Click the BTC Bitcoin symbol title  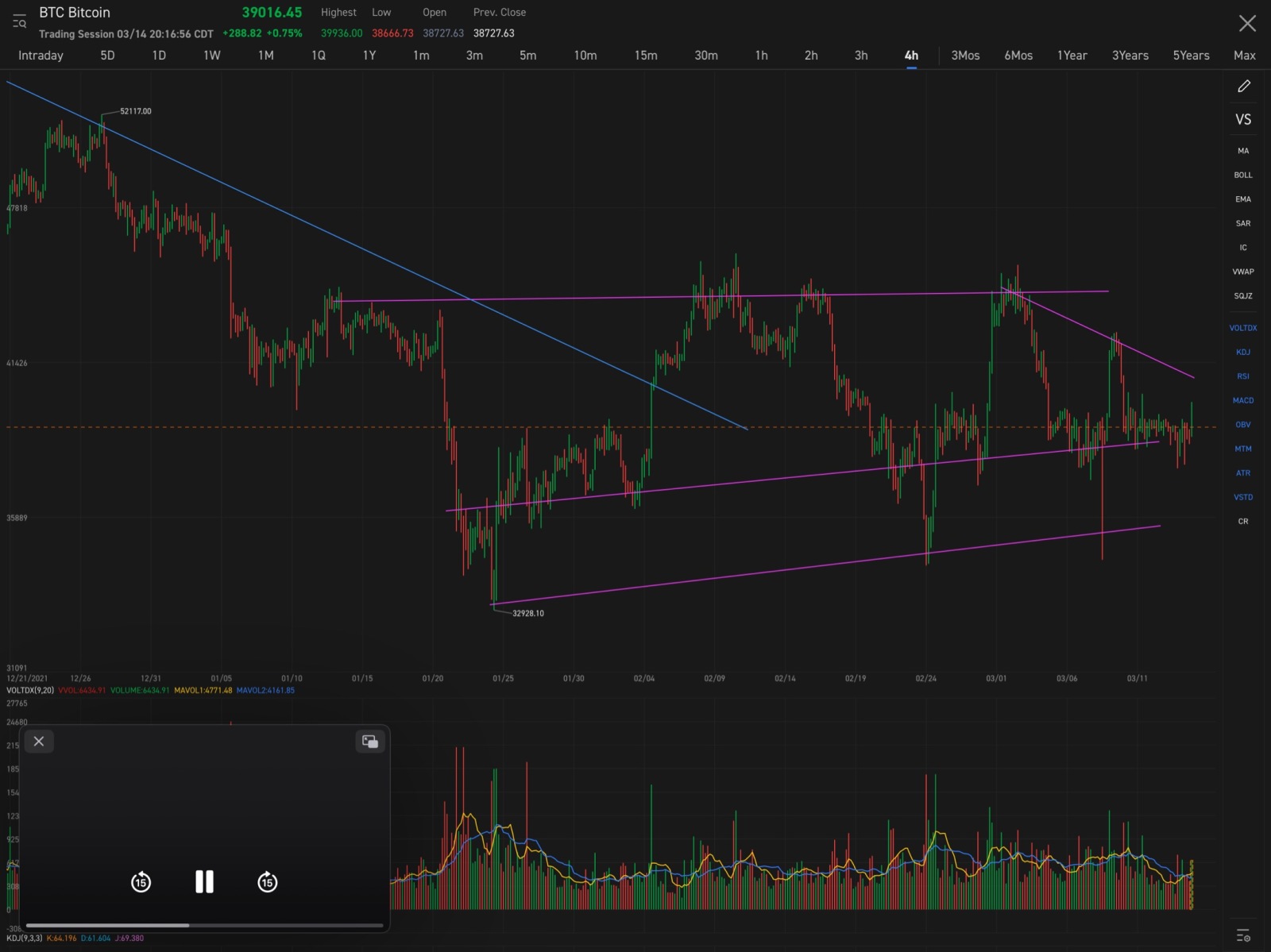pyautogui.click(x=75, y=13)
